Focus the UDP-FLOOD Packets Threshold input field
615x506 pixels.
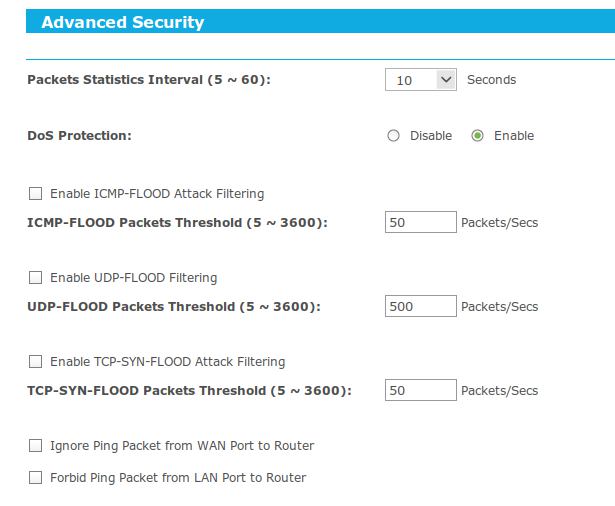(x=420, y=307)
